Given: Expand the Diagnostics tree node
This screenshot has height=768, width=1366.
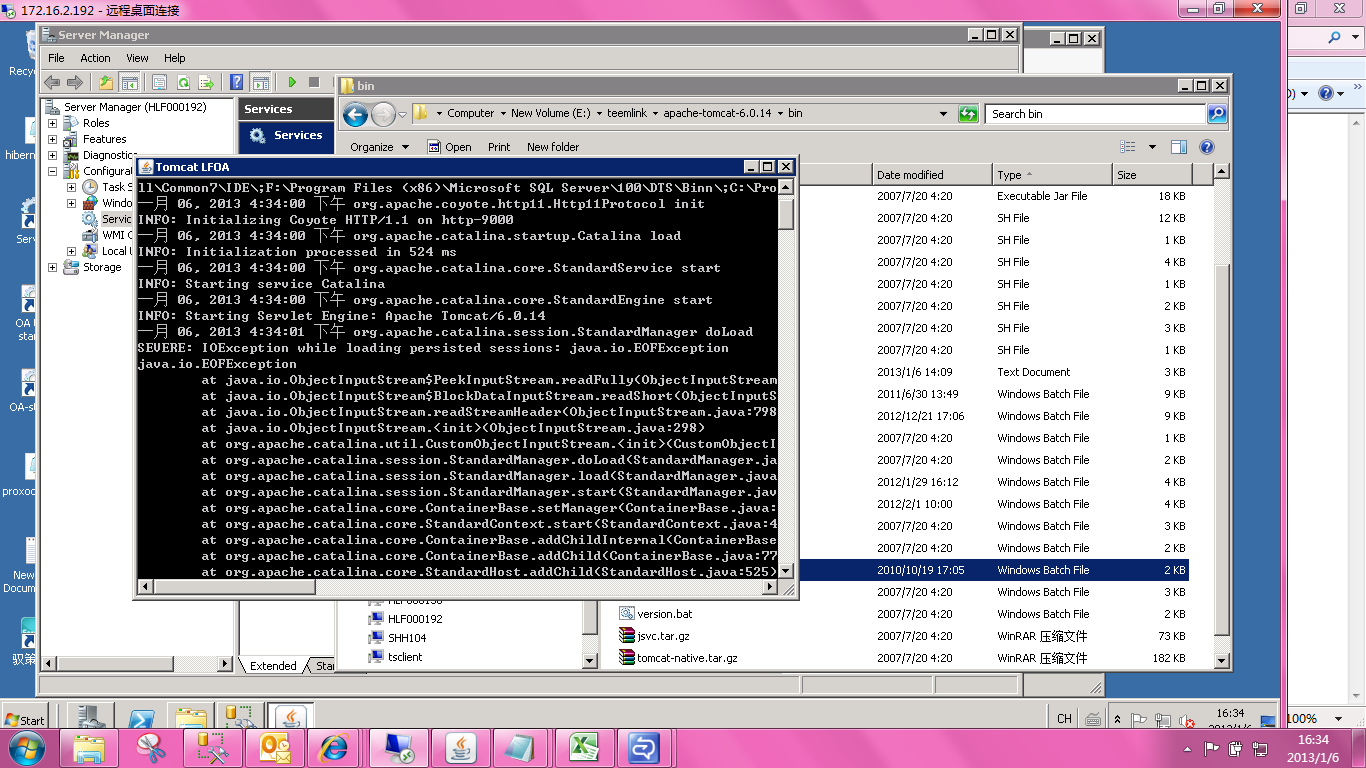Looking at the screenshot, I should [53, 155].
